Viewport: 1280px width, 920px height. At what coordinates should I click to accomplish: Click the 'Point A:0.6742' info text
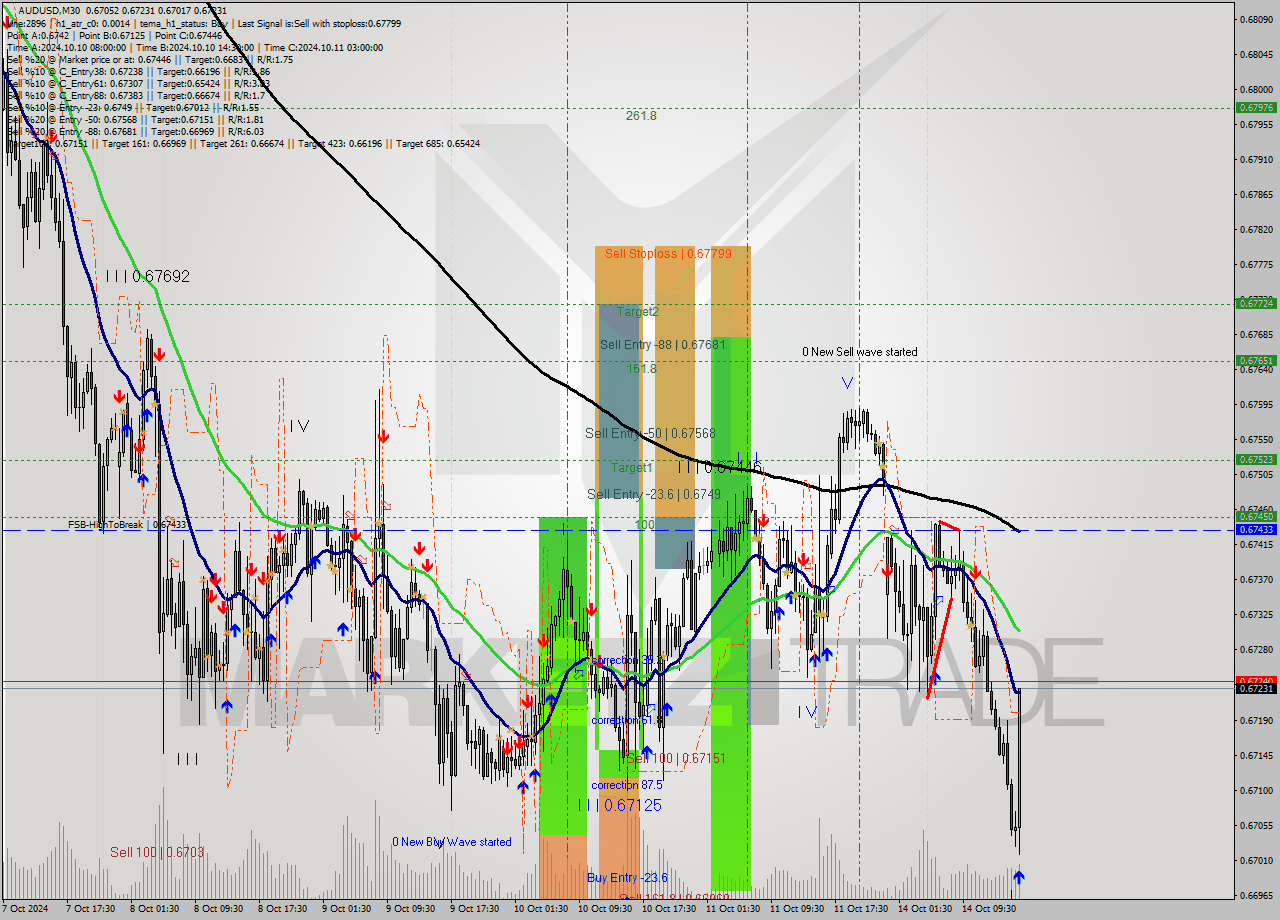click(x=36, y=35)
